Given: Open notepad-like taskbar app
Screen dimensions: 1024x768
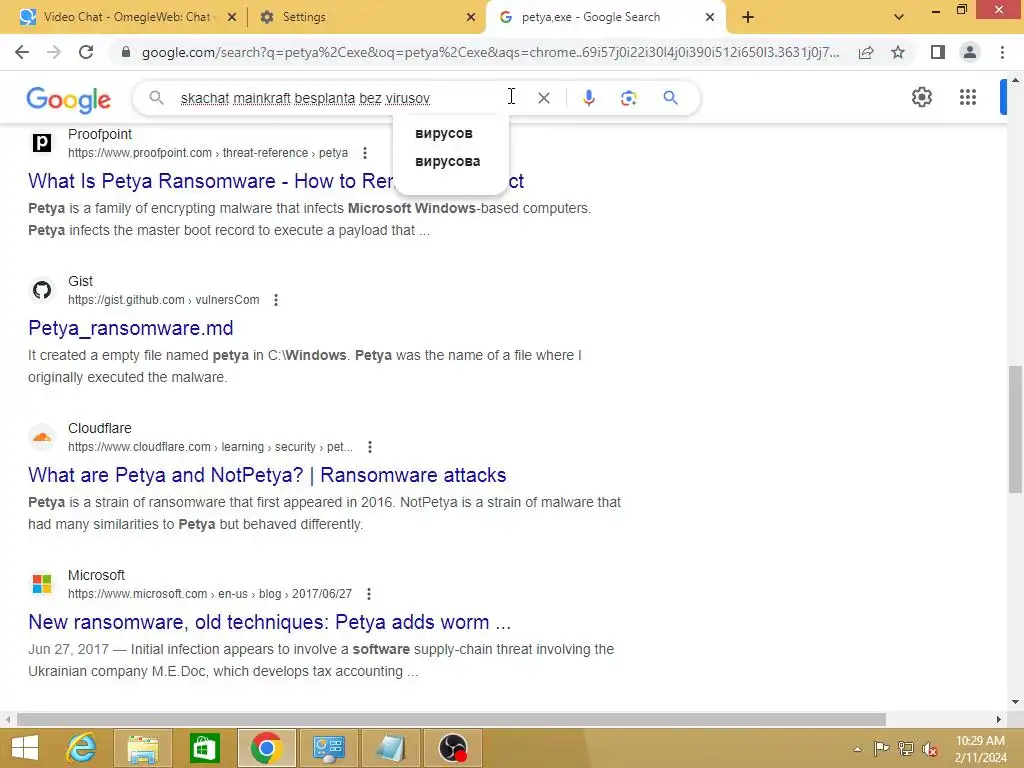Looking at the screenshot, I should (x=391, y=748).
